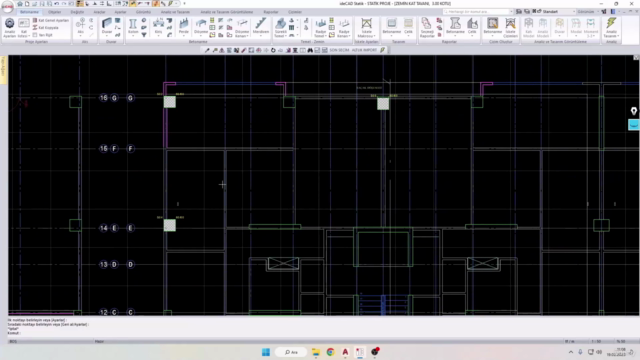Open Chrome from the taskbar
The height and width of the screenshot is (360, 640).
click(x=330, y=352)
